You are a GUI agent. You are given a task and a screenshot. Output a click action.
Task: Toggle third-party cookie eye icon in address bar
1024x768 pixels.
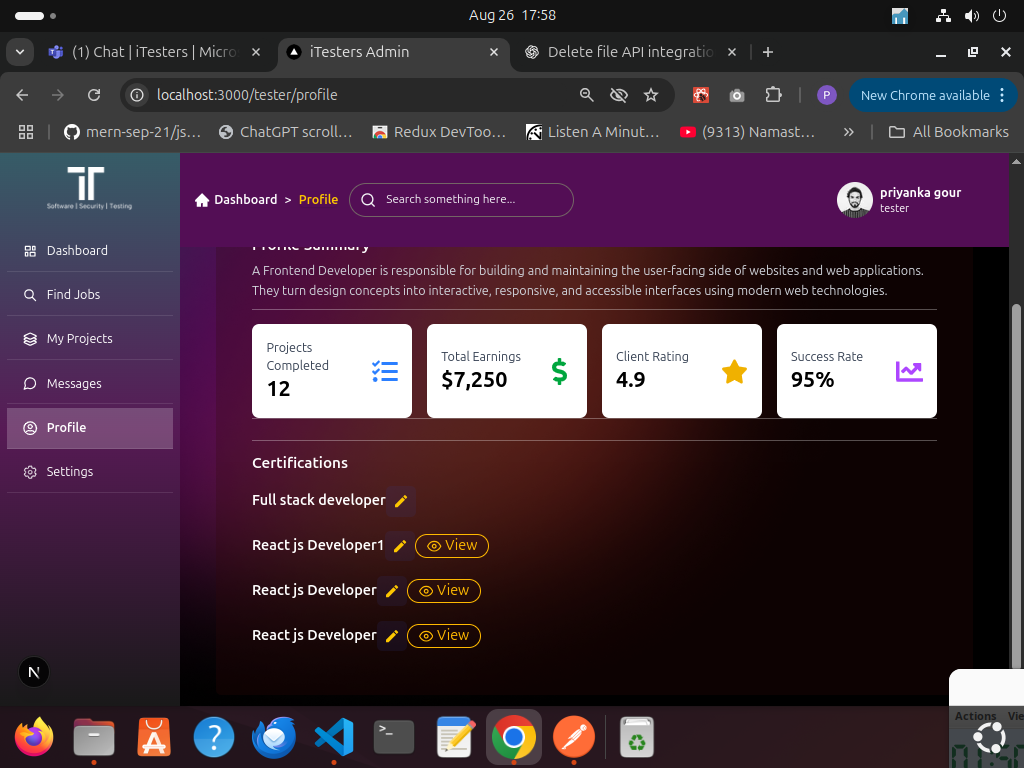coord(619,95)
